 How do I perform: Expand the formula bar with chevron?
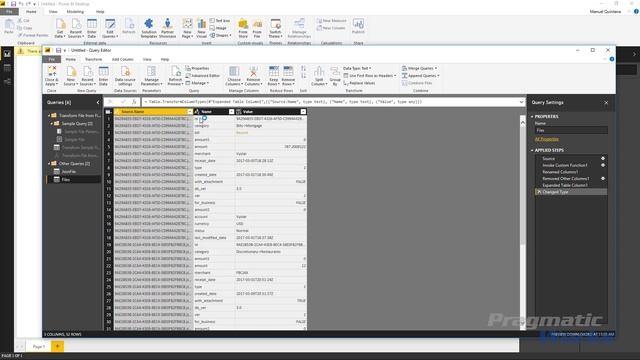pyautogui.click(x=521, y=102)
